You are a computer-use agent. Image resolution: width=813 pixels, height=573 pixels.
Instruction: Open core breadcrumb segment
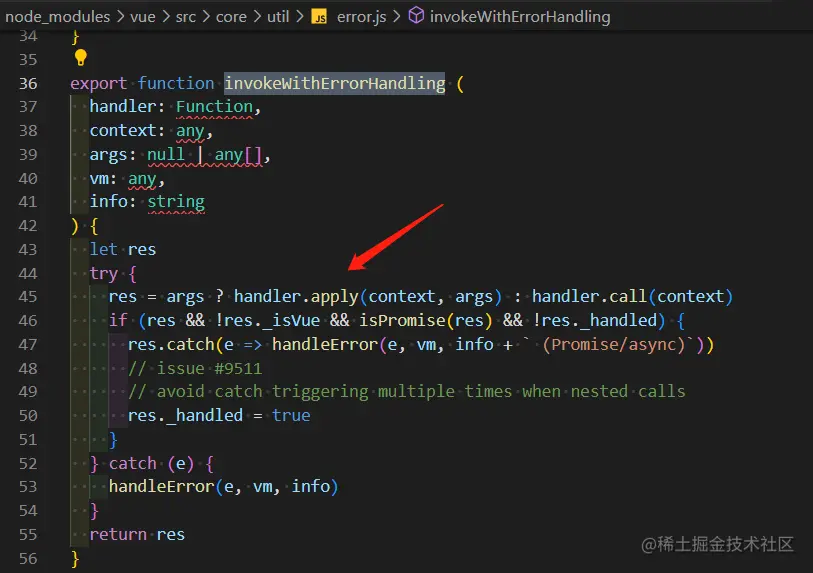(x=231, y=17)
